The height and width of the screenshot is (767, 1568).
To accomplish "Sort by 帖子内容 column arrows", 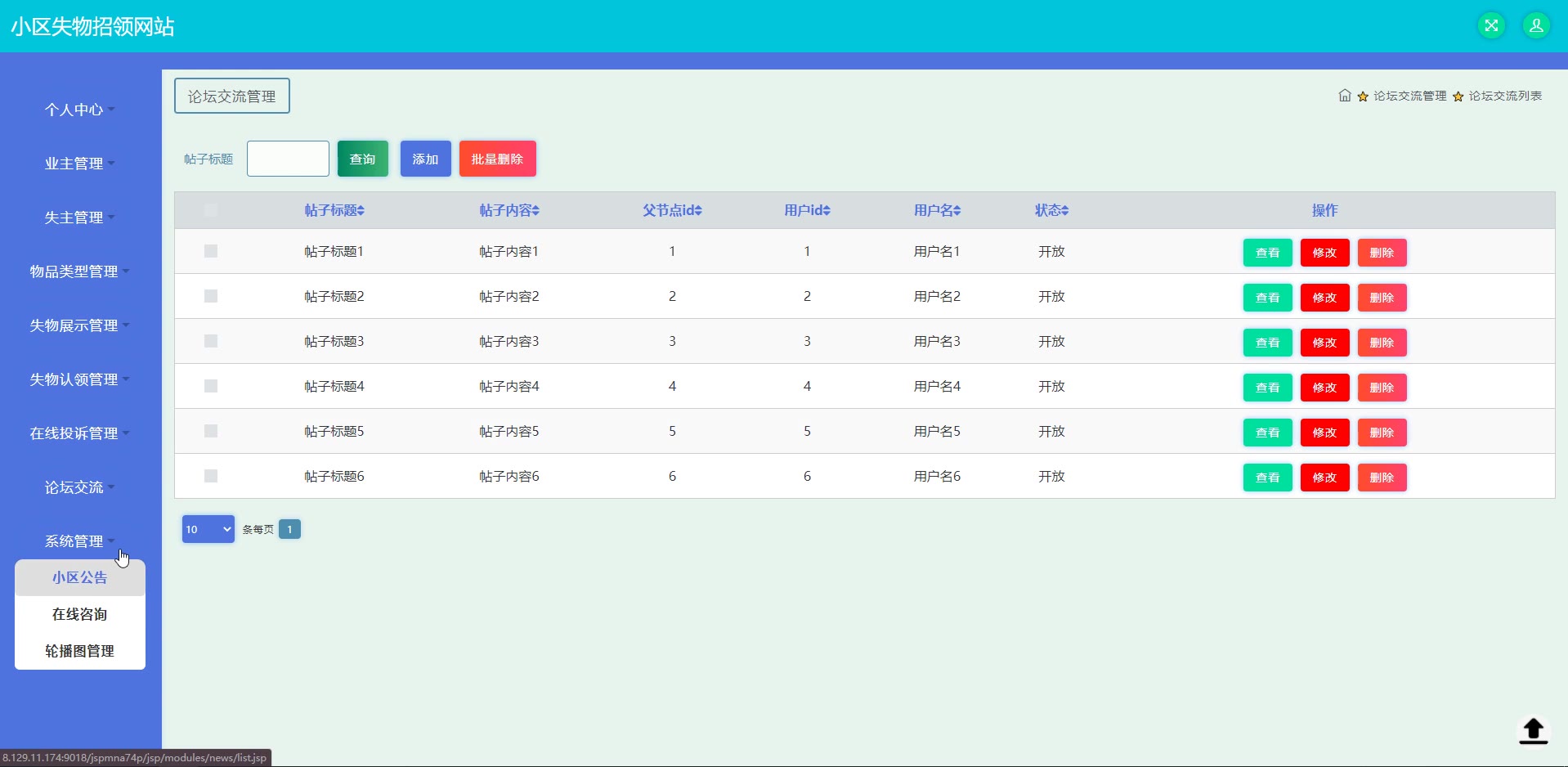I will click(535, 211).
